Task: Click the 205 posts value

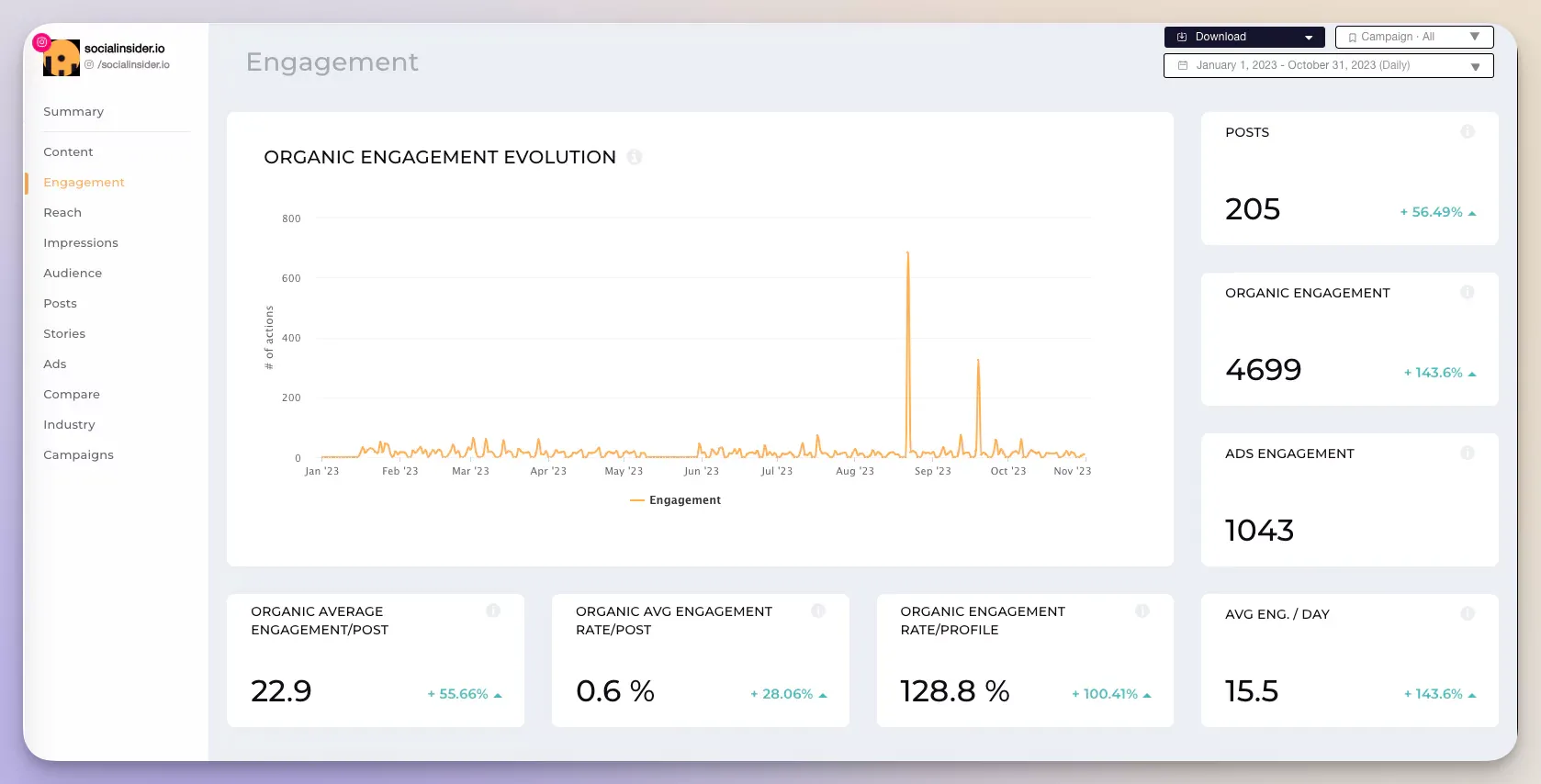Action: point(1253,210)
